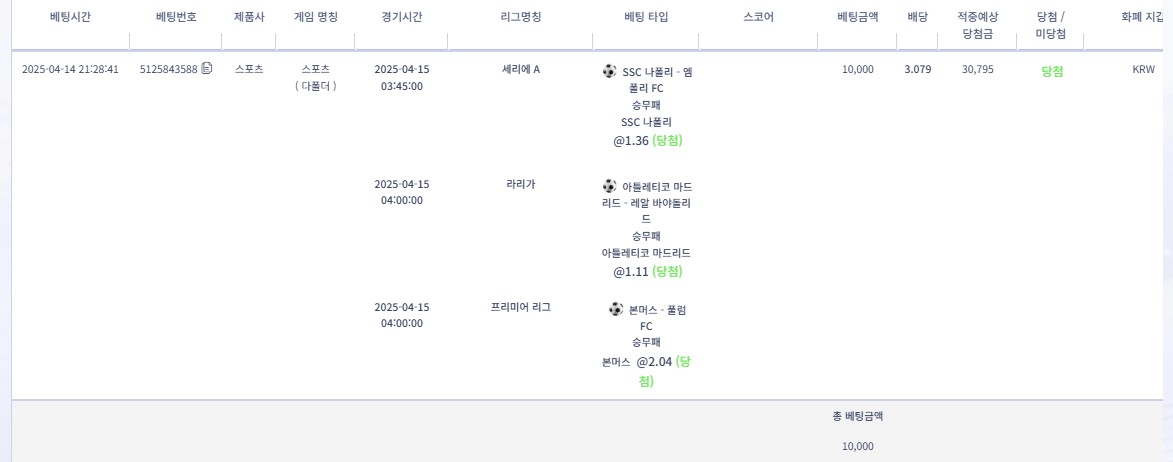The height and width of the screenshot is (462, 1173).
Task: Click the 3.079 total odds value
Action: point(918,70)
